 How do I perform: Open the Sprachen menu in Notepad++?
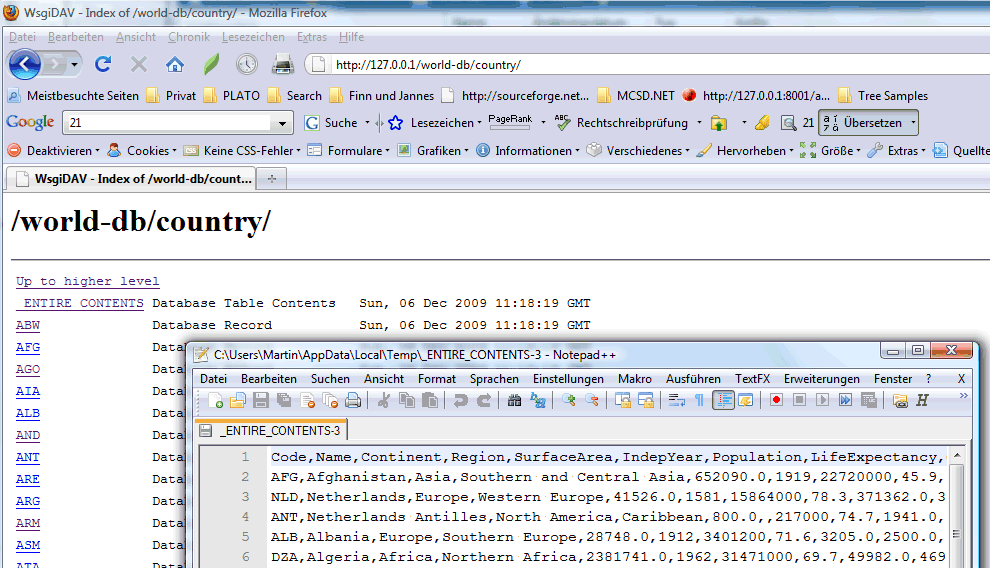494,379
